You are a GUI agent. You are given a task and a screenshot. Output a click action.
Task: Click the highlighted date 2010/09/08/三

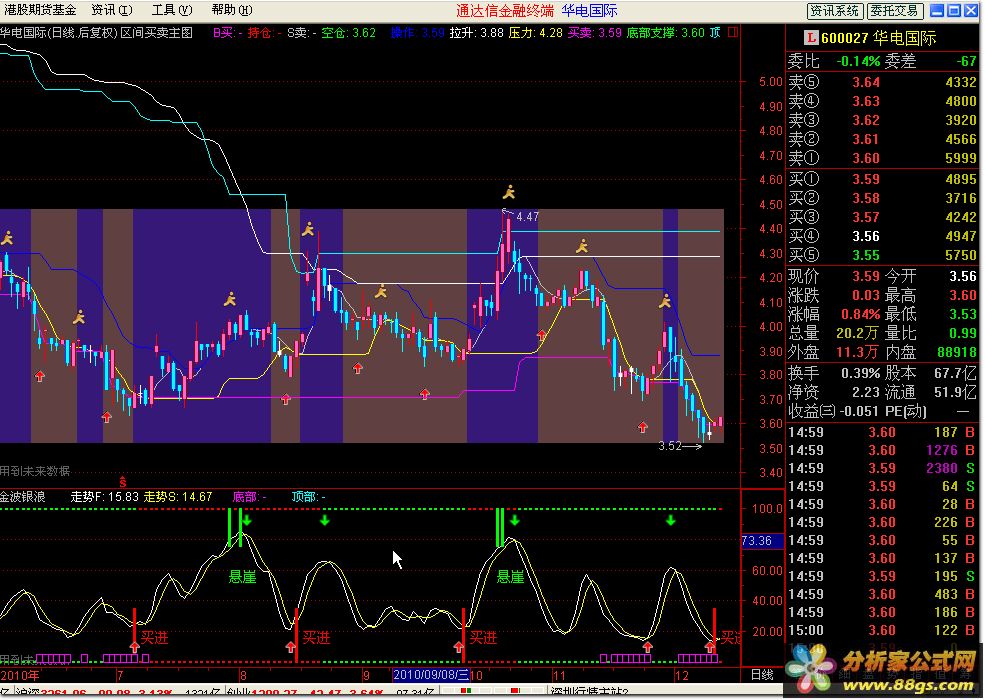431,675
